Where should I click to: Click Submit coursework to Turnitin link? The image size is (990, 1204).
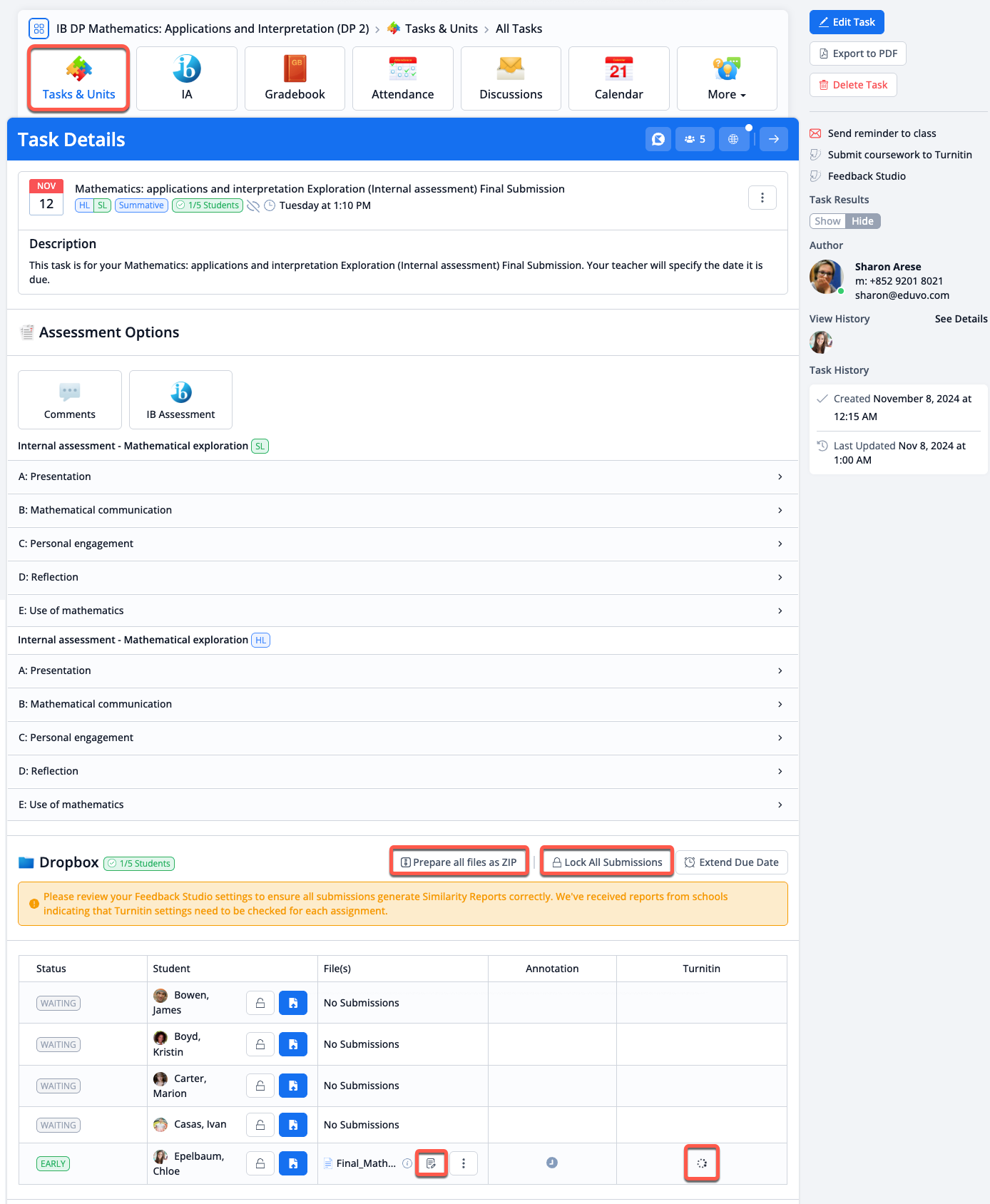[x=899, y=155]
